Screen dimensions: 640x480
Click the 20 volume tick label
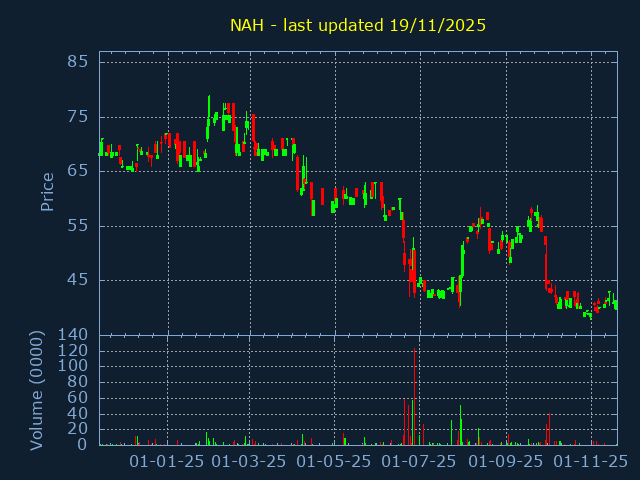pos(78,429)
